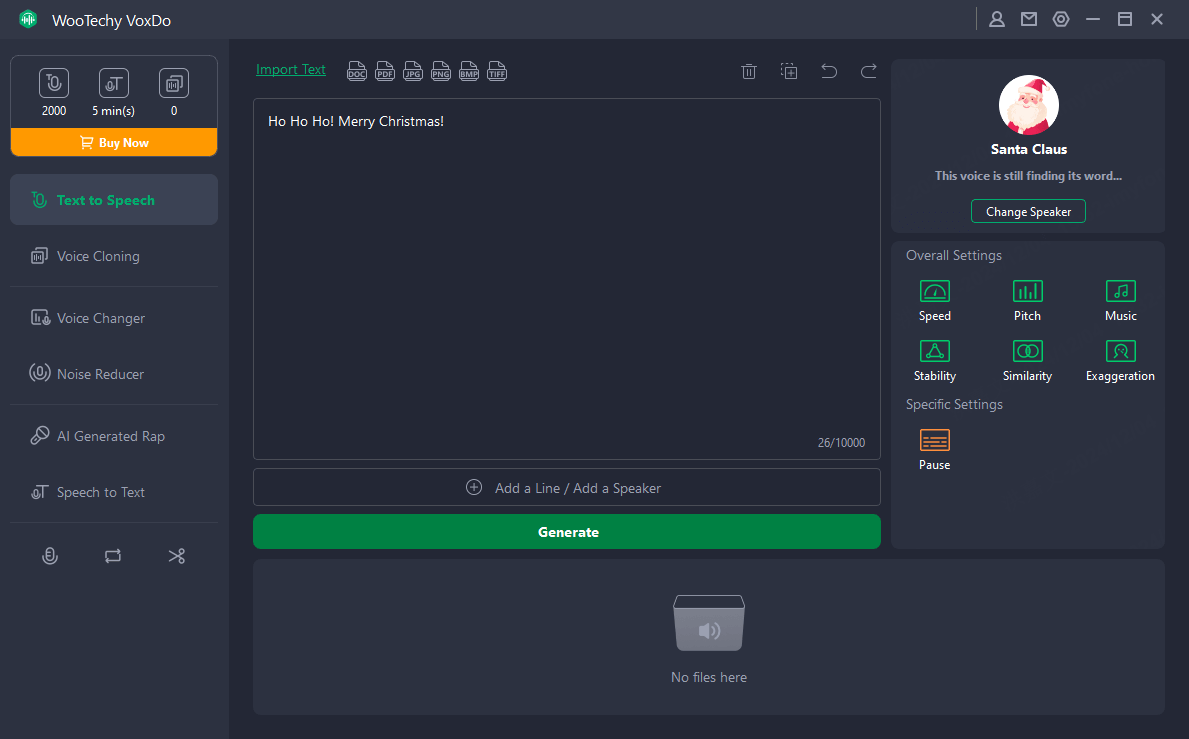Open the Voice Changer section

pos(100,318)
